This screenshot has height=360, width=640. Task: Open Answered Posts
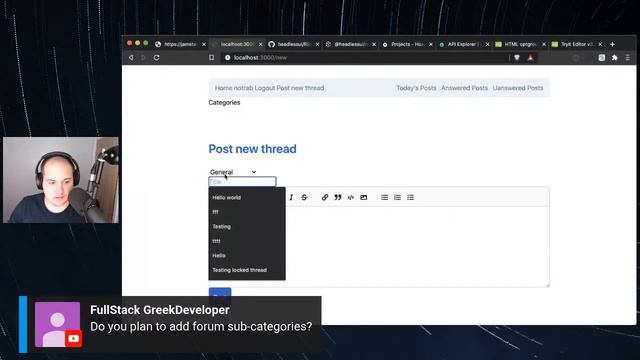point(464,88)
